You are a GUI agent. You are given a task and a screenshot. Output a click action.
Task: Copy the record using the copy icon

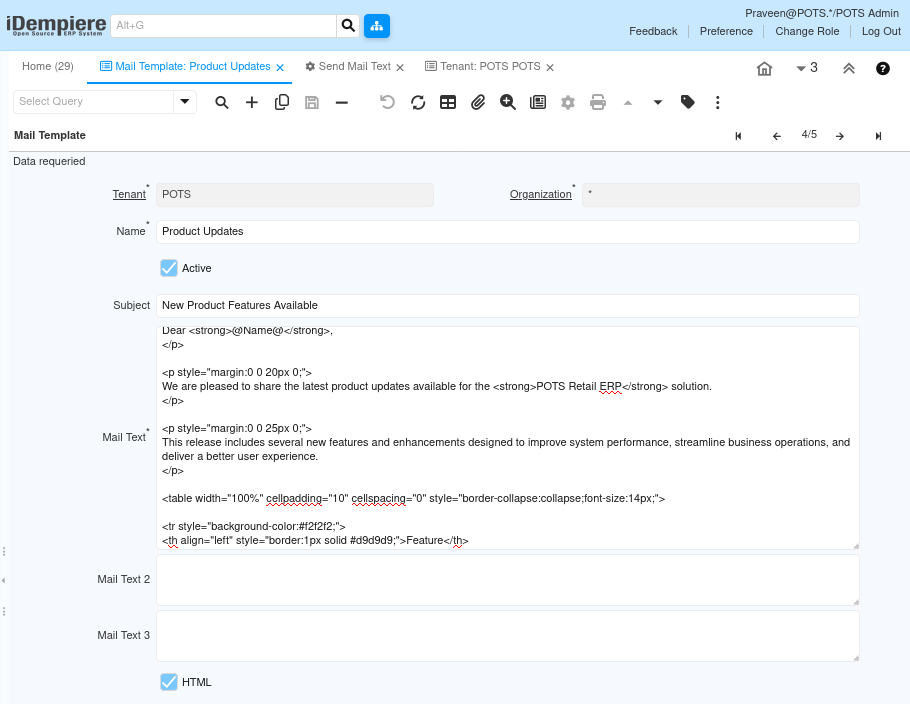pos(282,103)
